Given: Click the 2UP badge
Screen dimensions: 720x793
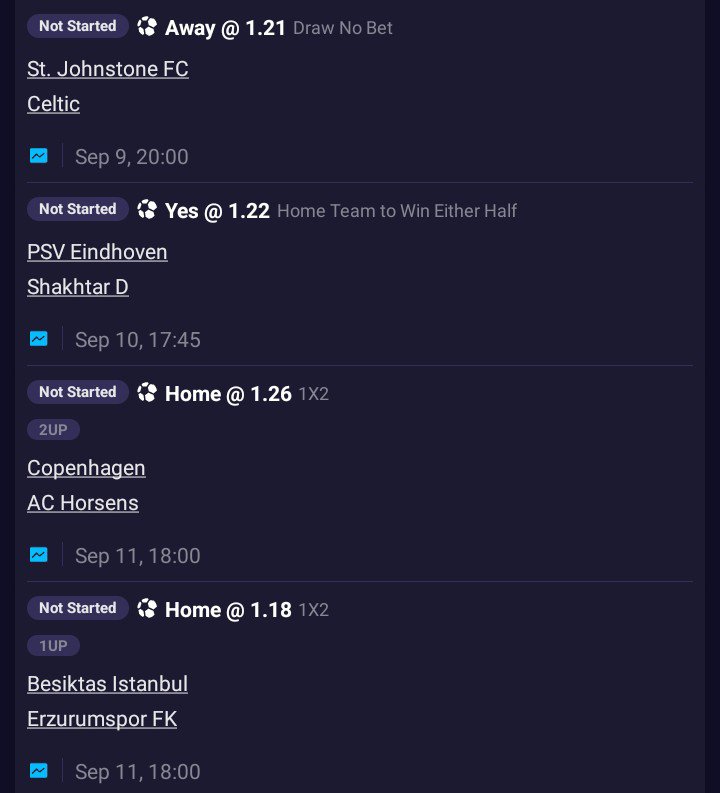Looking at the screenshot, I should coord(53,430).
